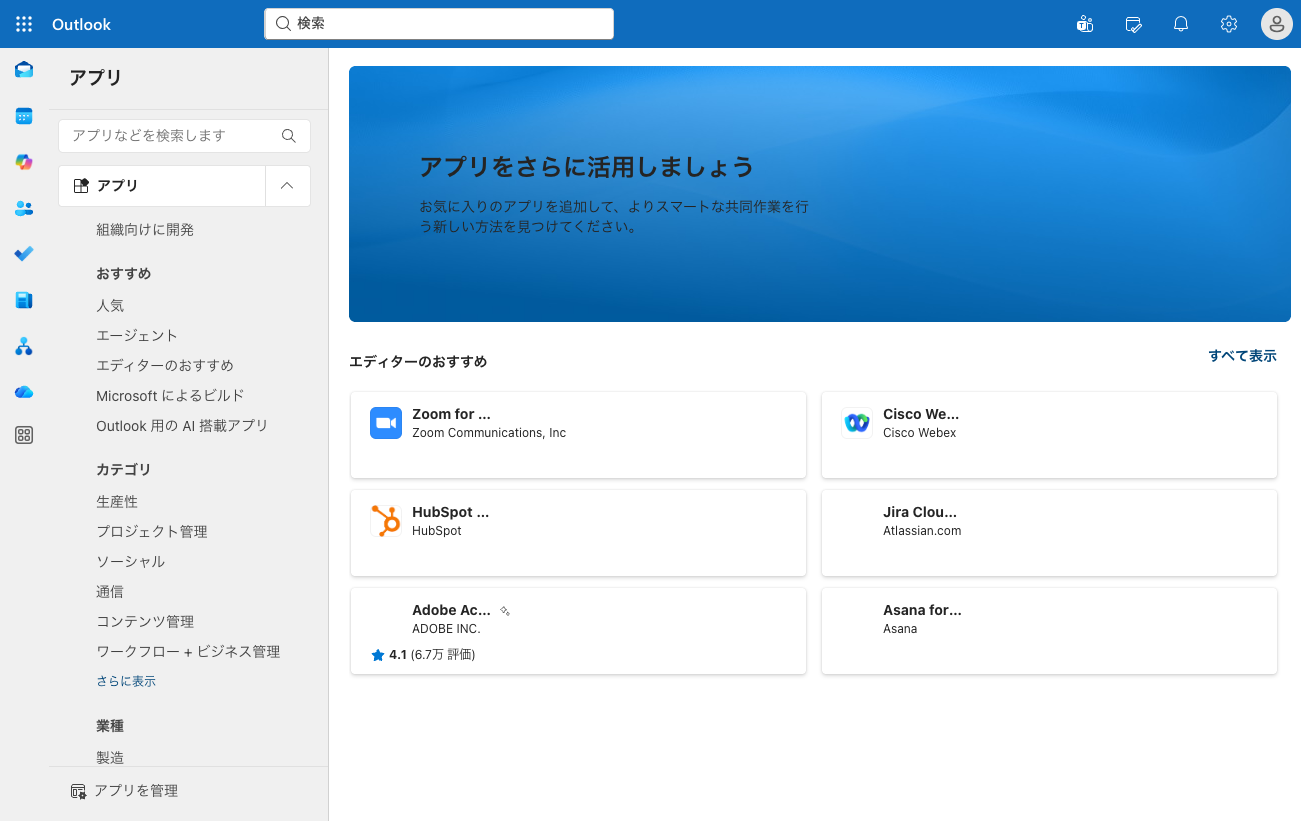This screenshot has height=821, width=1301.
Task: Open OneDrive cloud icon in rail
Action: (24, 392)
